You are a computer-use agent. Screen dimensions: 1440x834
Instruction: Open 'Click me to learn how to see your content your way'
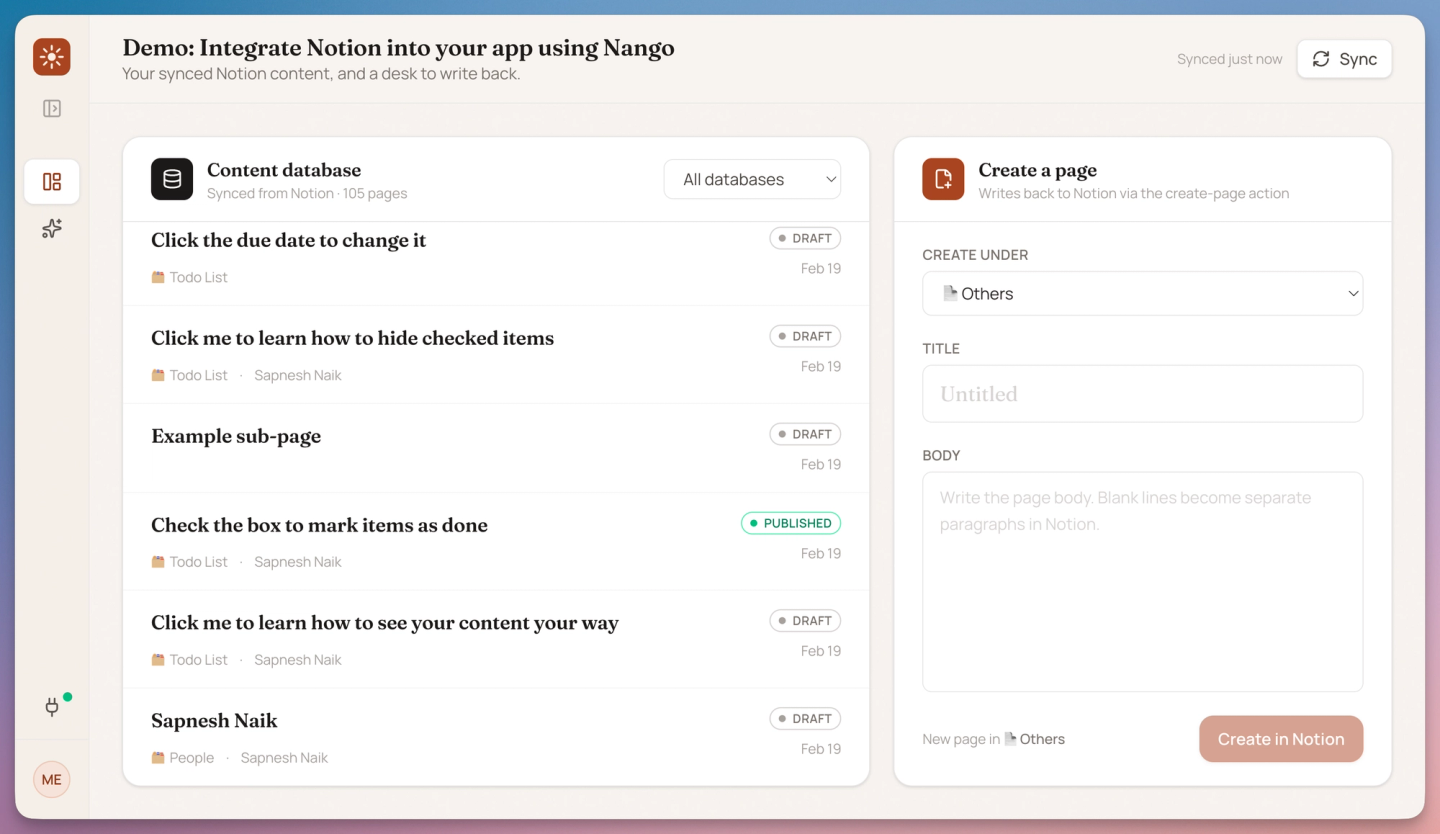tap(385, 623)
